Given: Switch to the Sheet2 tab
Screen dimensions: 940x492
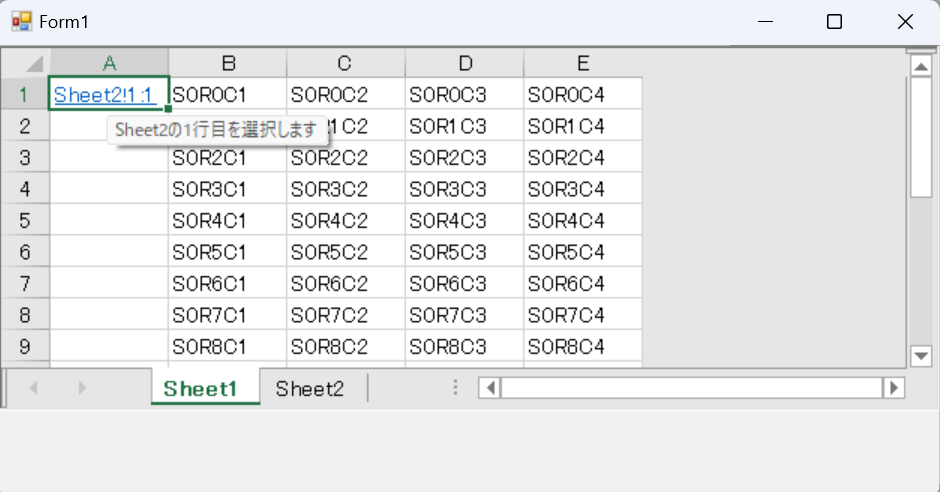Looking at the screenshot, I should click(310, 388).
